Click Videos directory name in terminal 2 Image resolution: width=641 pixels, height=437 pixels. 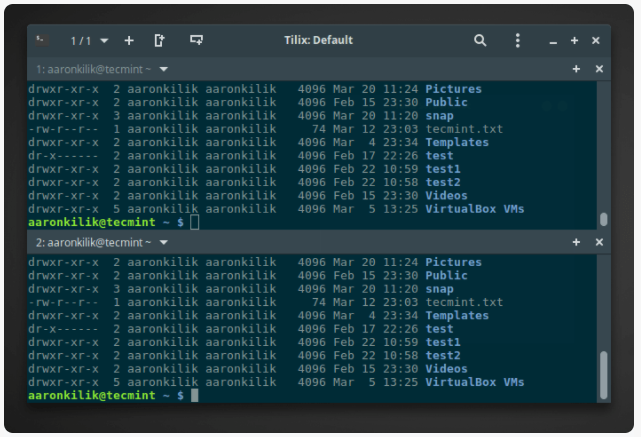click(x=446, y=369)
